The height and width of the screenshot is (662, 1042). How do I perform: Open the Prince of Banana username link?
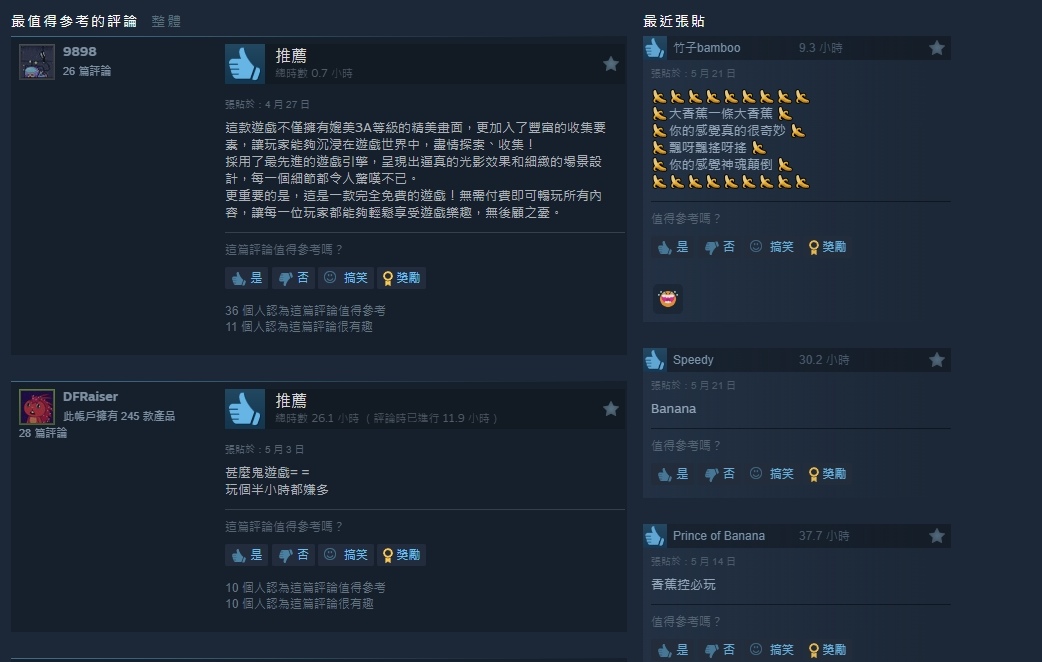(x=718, y=536)
